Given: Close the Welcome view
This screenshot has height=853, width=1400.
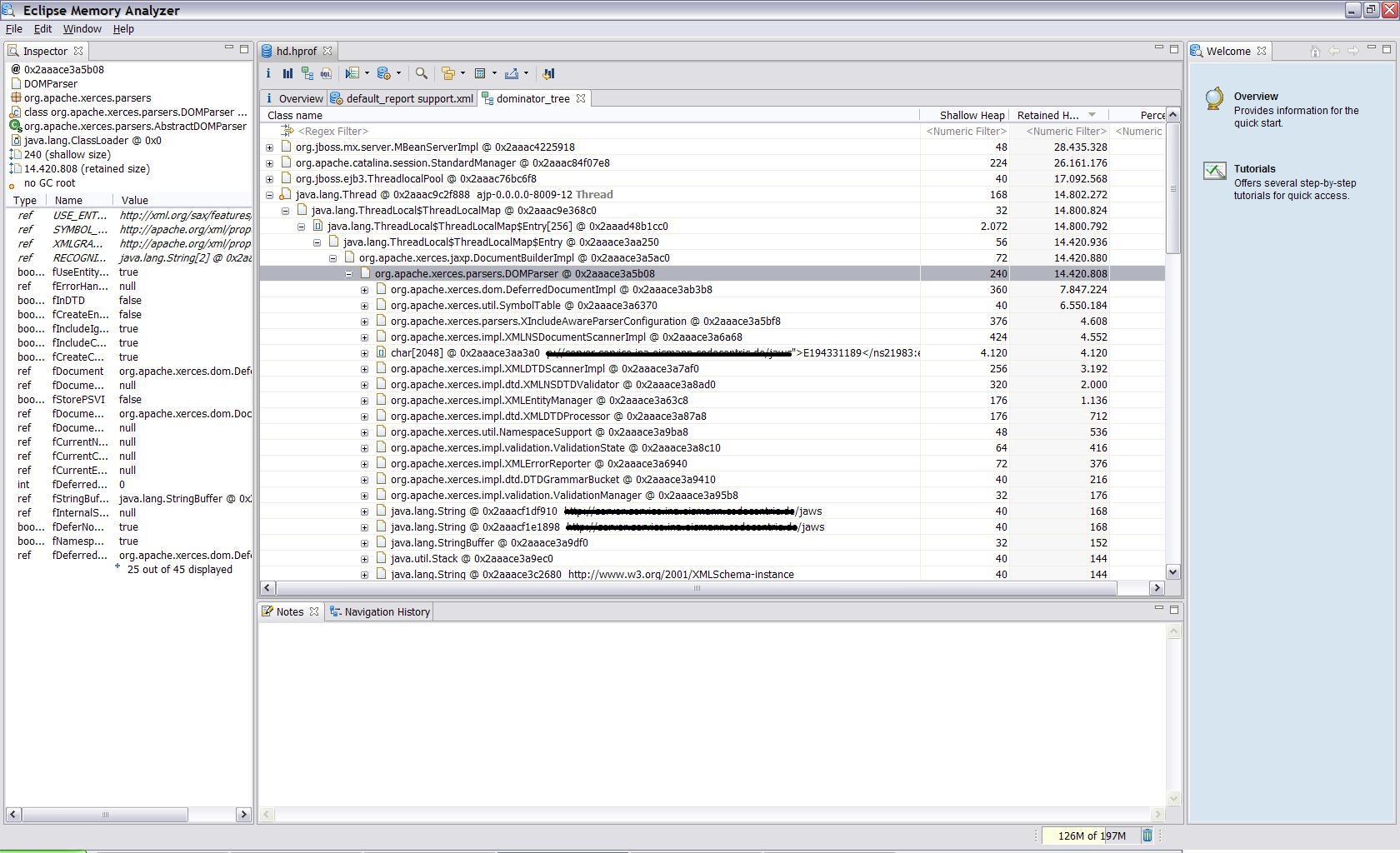Looking at the screenshot, I should (1262, 51).
